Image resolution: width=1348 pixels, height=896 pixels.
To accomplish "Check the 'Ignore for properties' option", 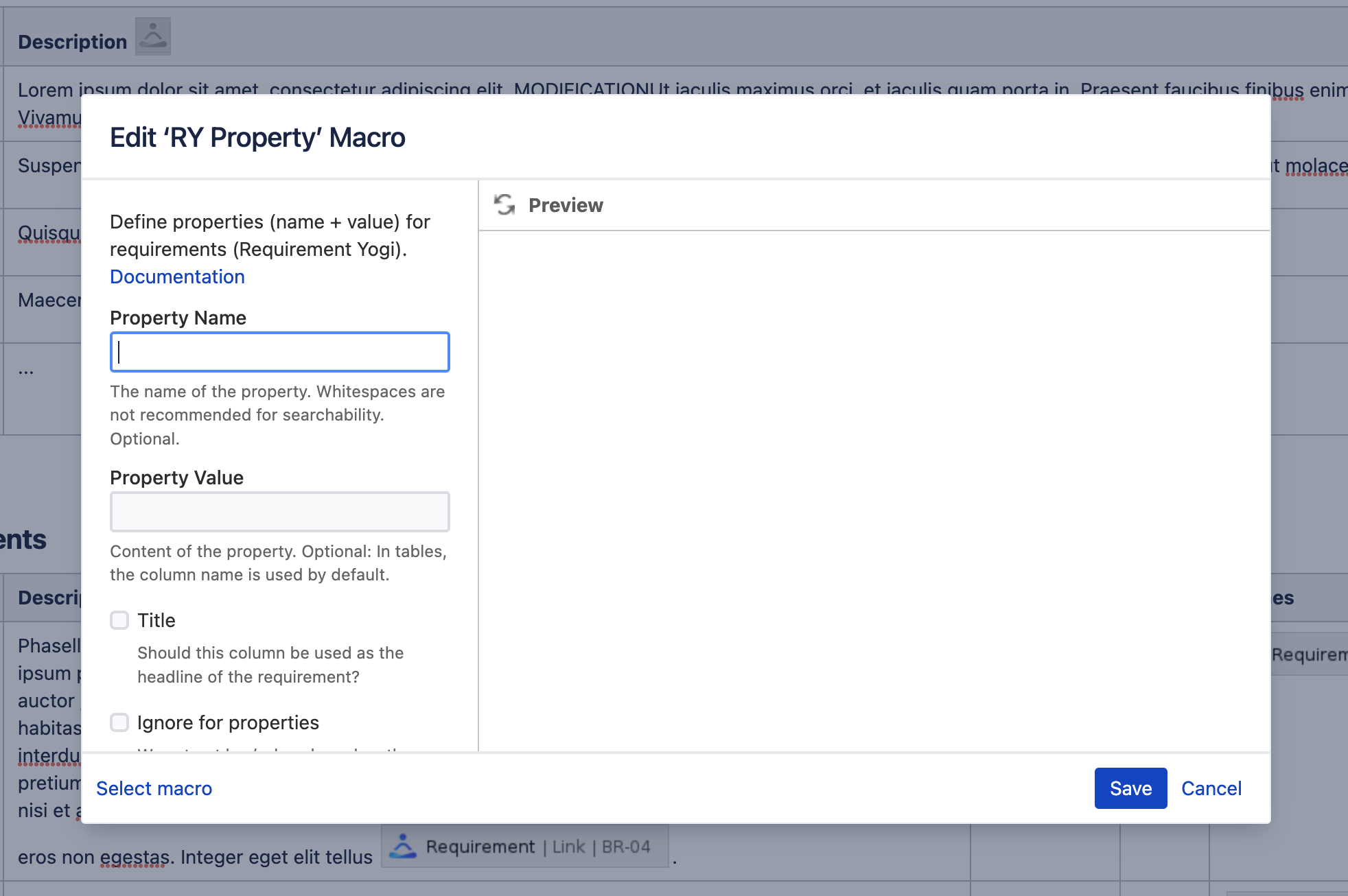I will [119, 722].
